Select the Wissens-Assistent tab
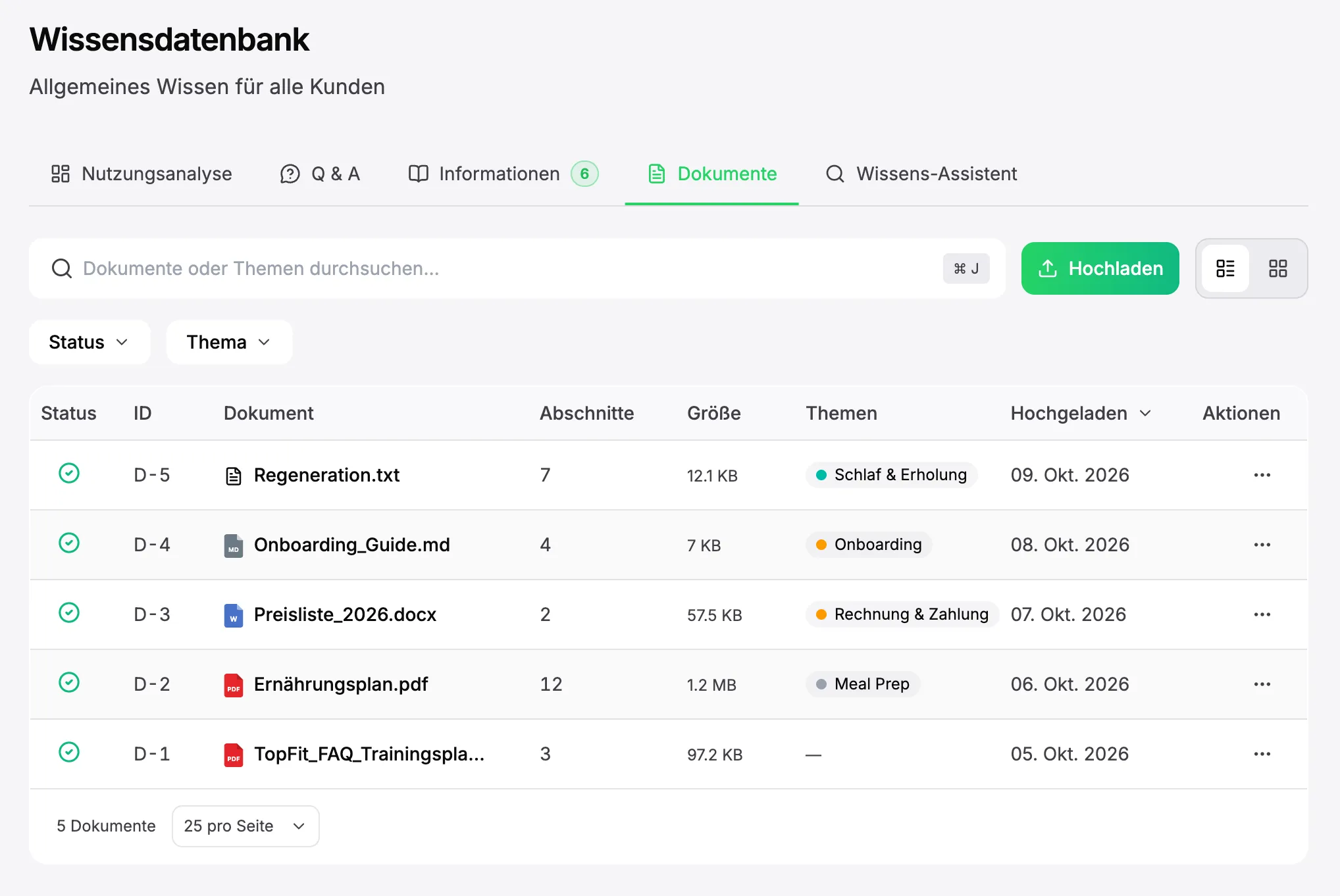This screenshot has height=896, width=1340. (x=921, y=174)
